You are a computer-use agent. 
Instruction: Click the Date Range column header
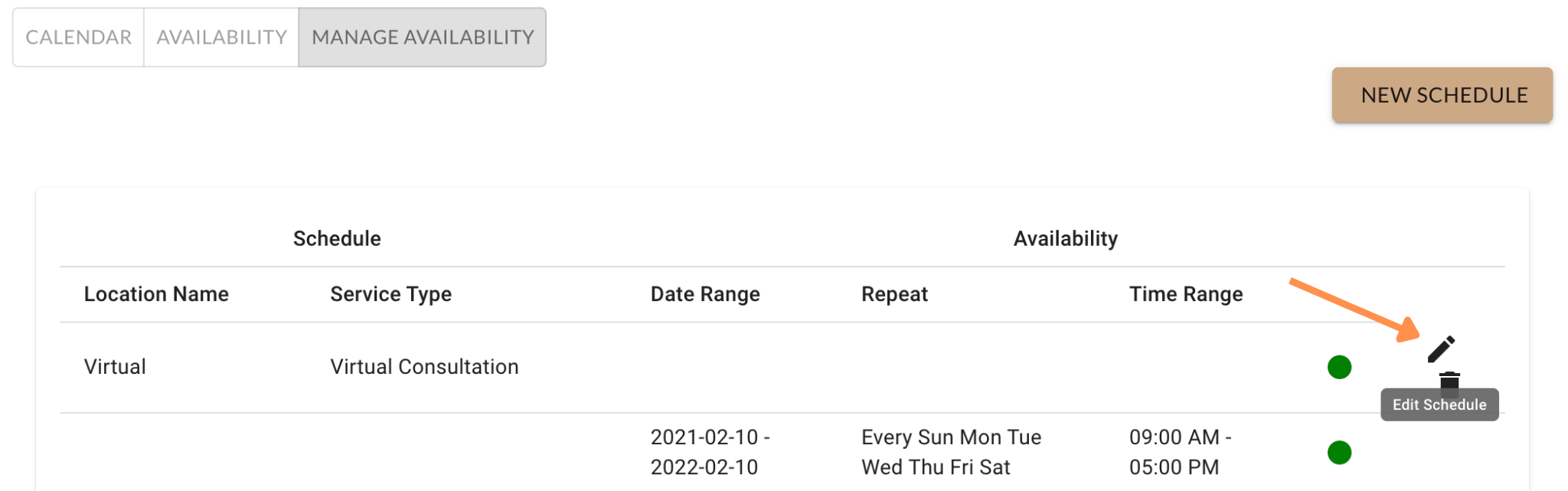pyautogui.click(x=705, y=294)
